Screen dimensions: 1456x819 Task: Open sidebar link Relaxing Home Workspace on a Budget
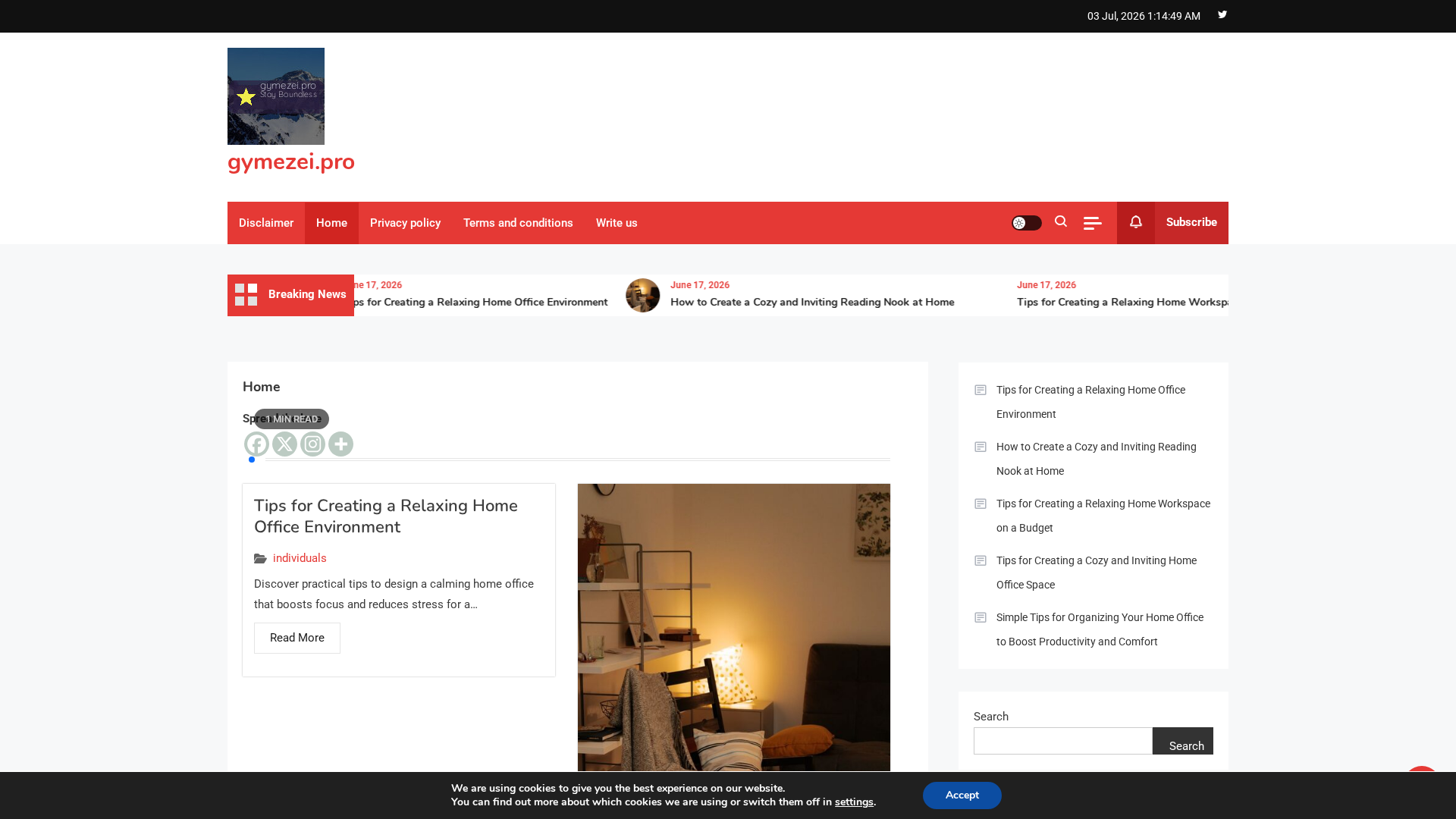tap(1103, 516)
